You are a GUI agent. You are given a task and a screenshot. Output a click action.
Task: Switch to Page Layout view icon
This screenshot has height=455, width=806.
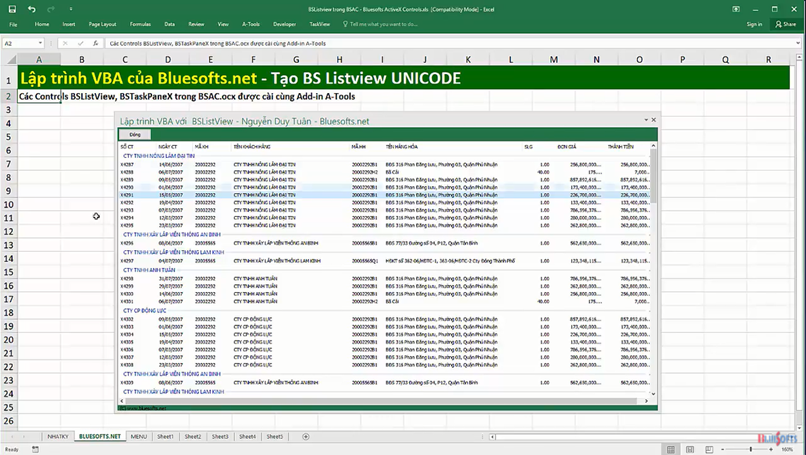click(x=690, y=449)
